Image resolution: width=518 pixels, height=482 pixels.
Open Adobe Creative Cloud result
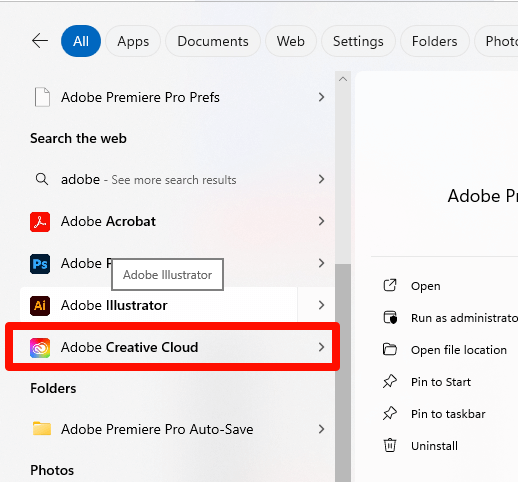(x=129, y=347)
